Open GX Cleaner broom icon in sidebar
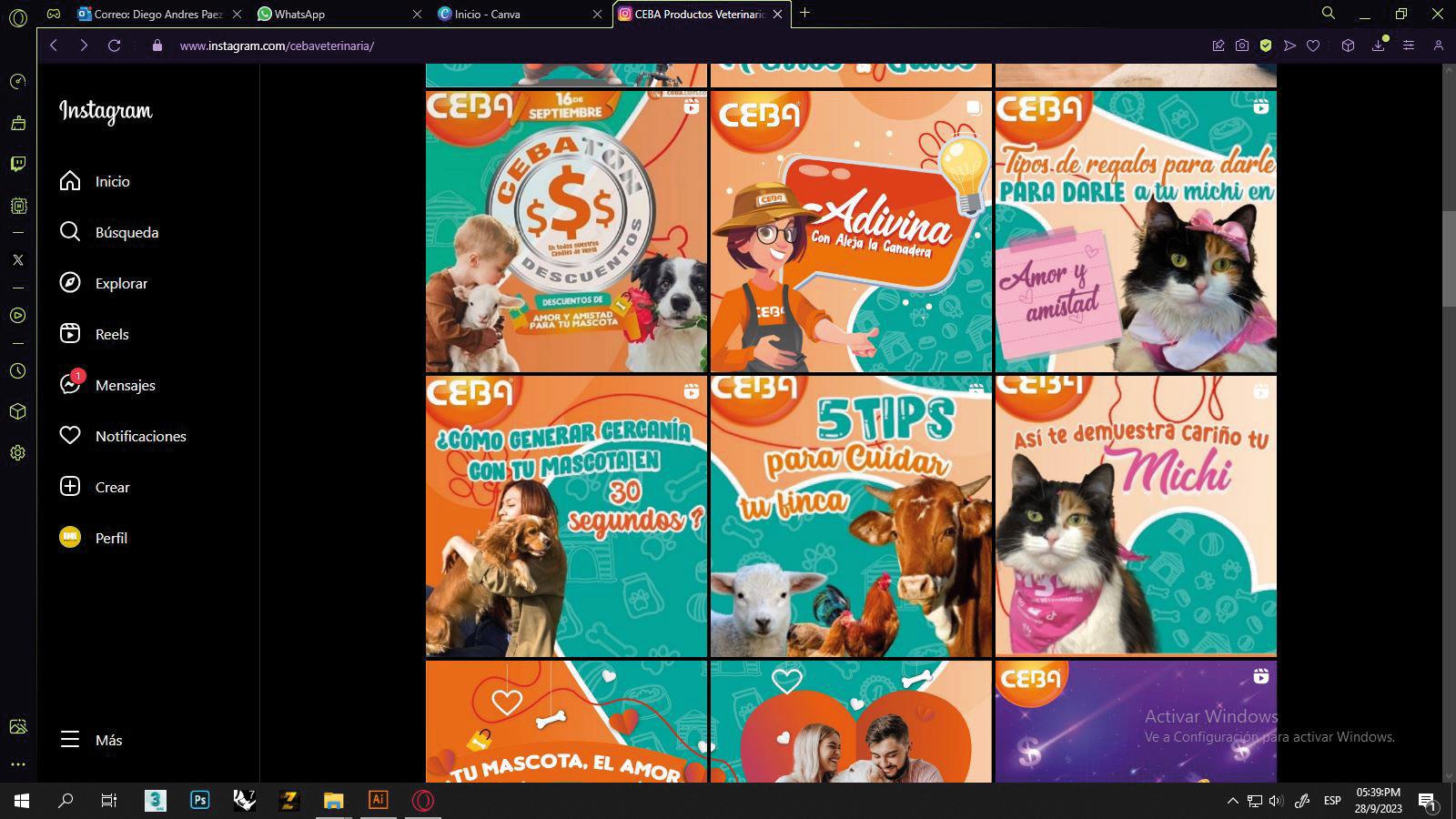1456x819 pixels. point(17,123)
